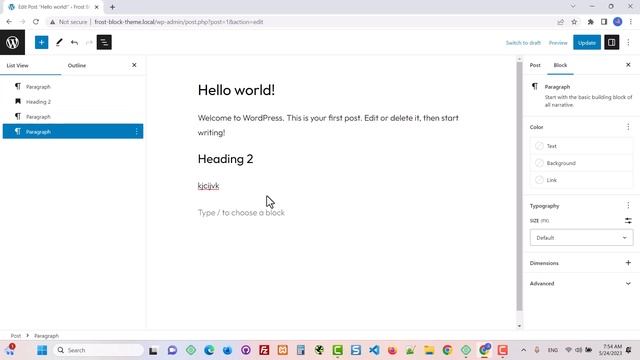Open Color panel options menu
640x360 pixels.
pyautogui.click(x=628, y=127)
